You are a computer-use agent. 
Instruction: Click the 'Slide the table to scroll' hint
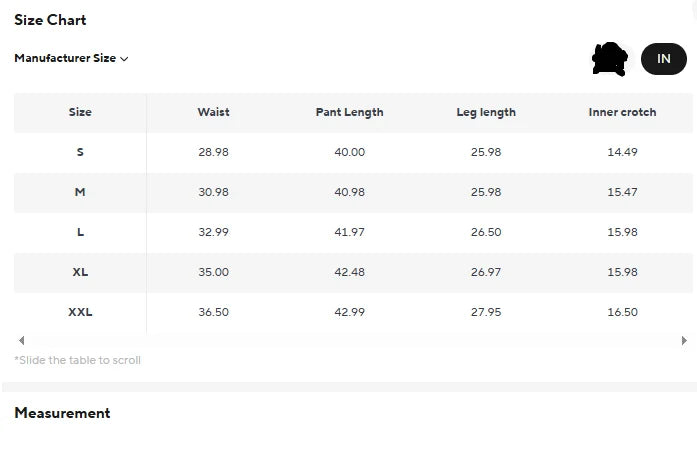point(77,360)
